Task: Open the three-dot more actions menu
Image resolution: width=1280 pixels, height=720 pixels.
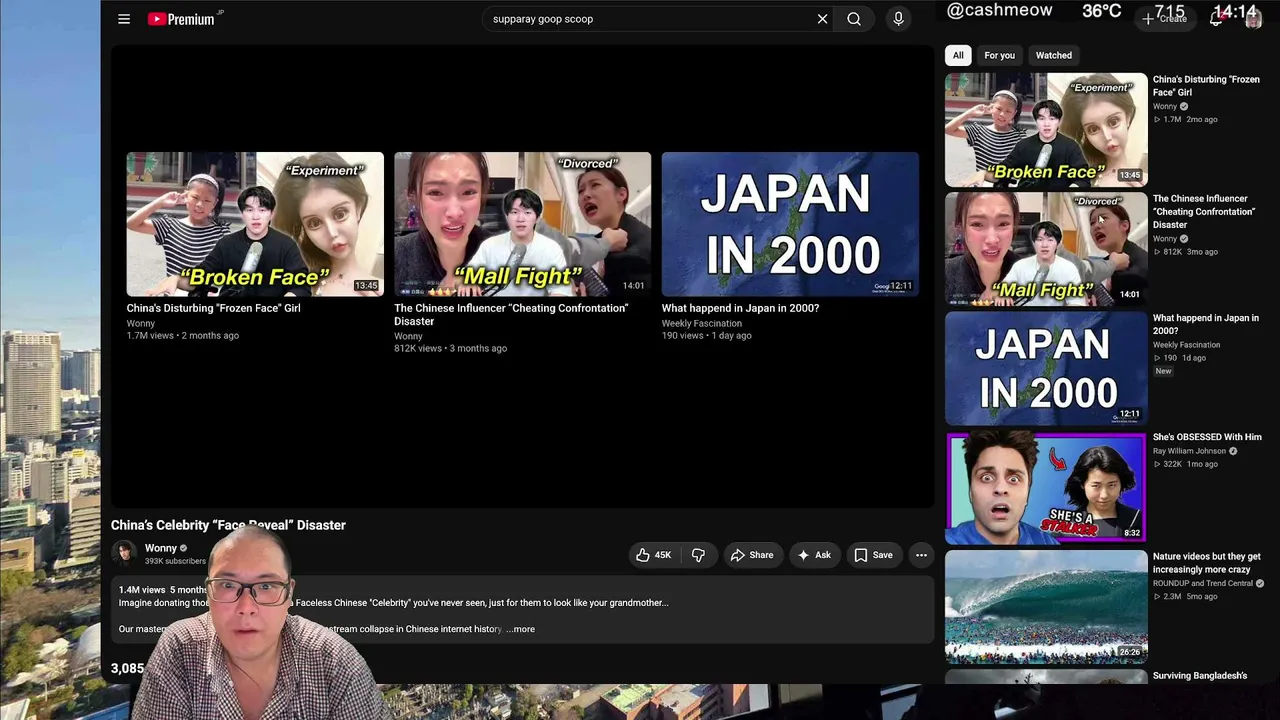Action: pyautogui.click(x=921, y=555)
